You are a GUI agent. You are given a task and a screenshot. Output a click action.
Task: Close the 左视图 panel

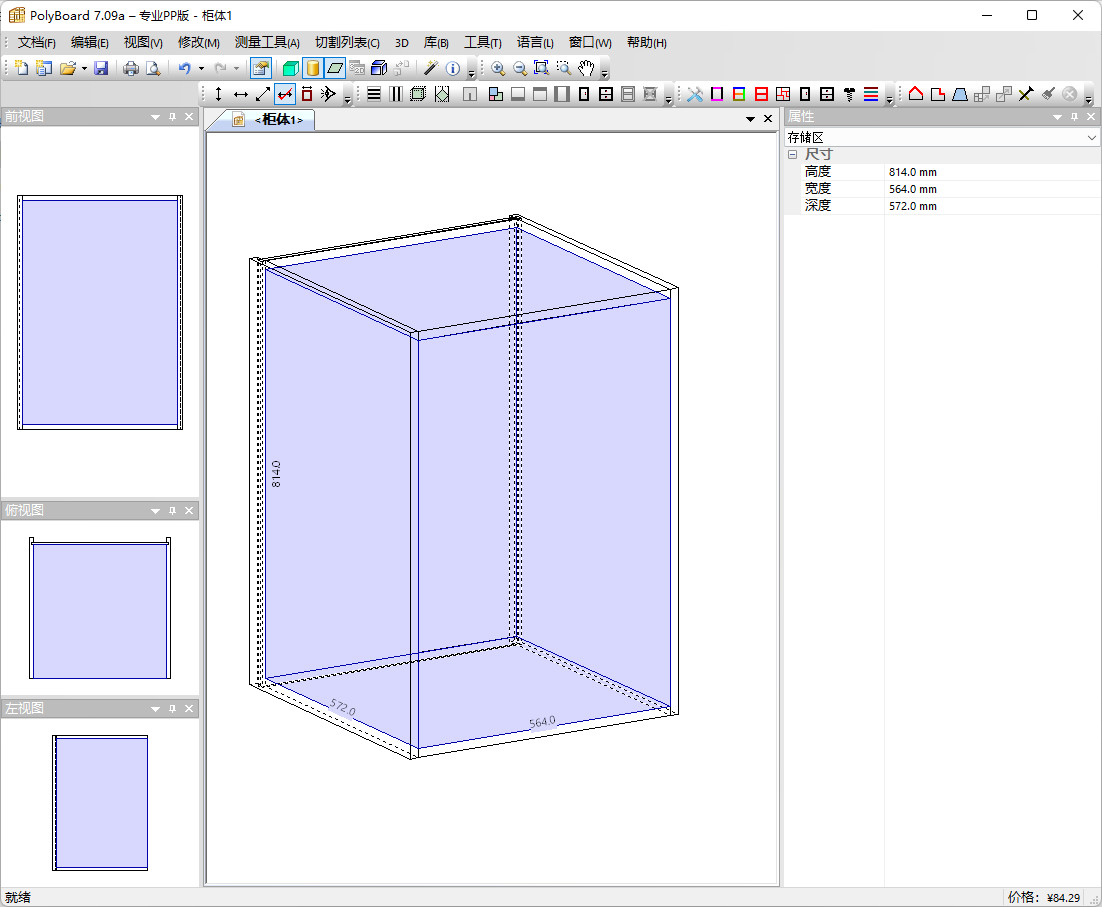pyautogui.click(x=189, y=708)
